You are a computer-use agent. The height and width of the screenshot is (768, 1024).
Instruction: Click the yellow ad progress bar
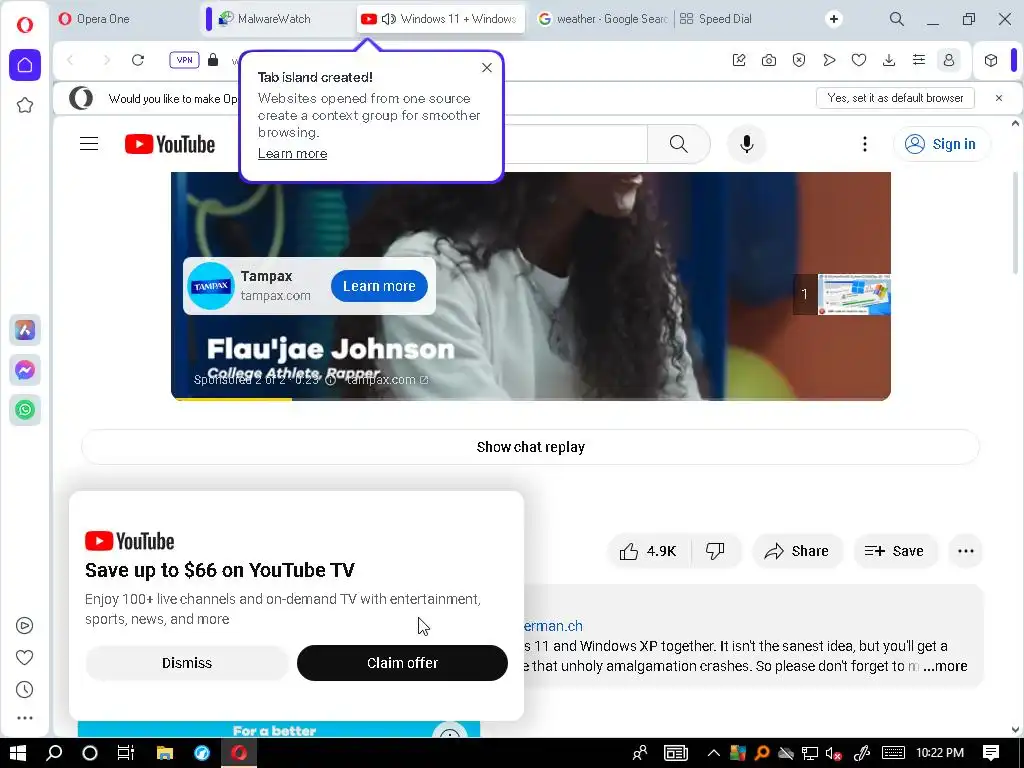(231, 398)
